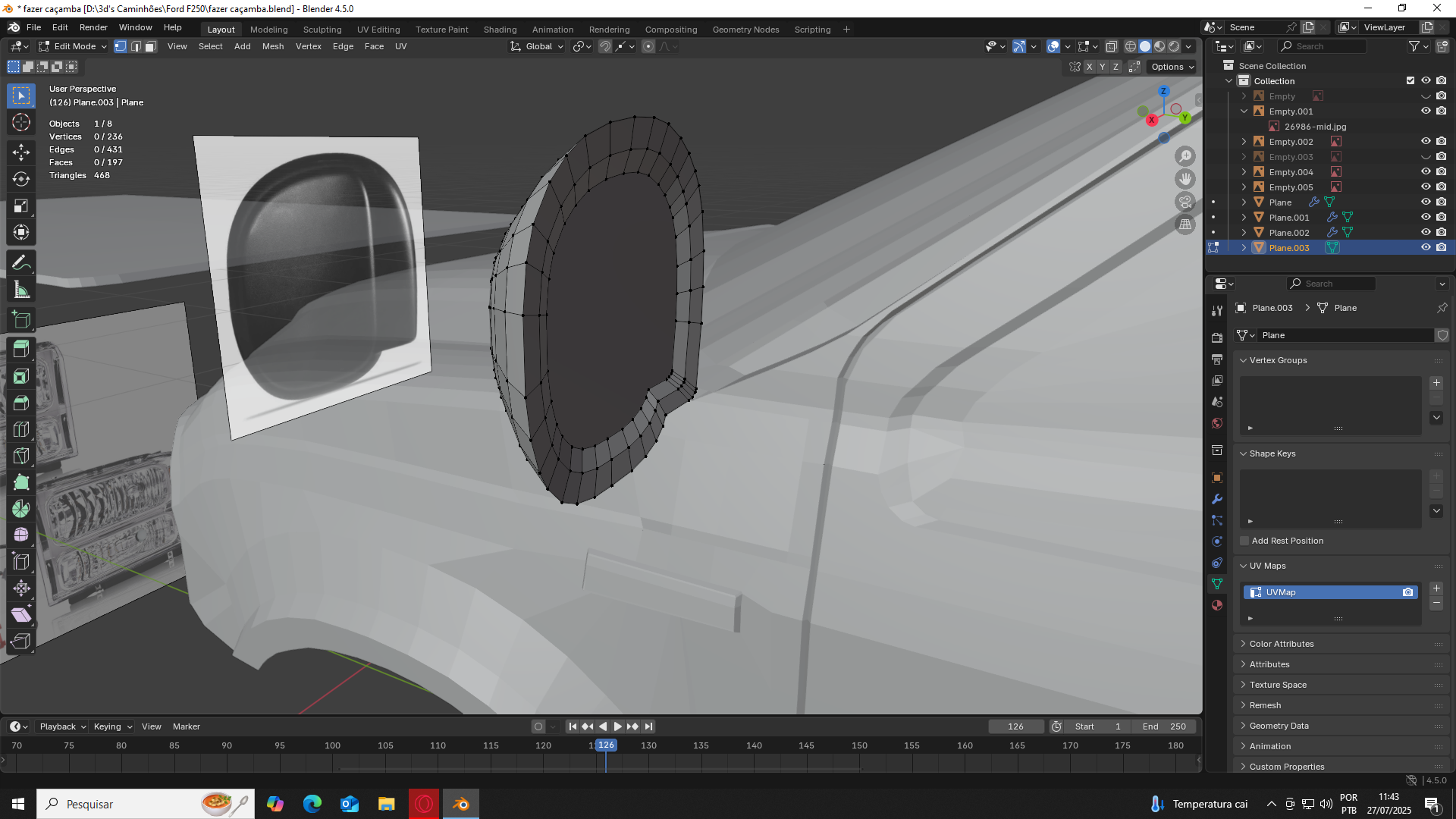The height and width of the screenshot is (819, 1456).
Task: Enable Add Rest Position checkbox
Action: point(1244,541)
